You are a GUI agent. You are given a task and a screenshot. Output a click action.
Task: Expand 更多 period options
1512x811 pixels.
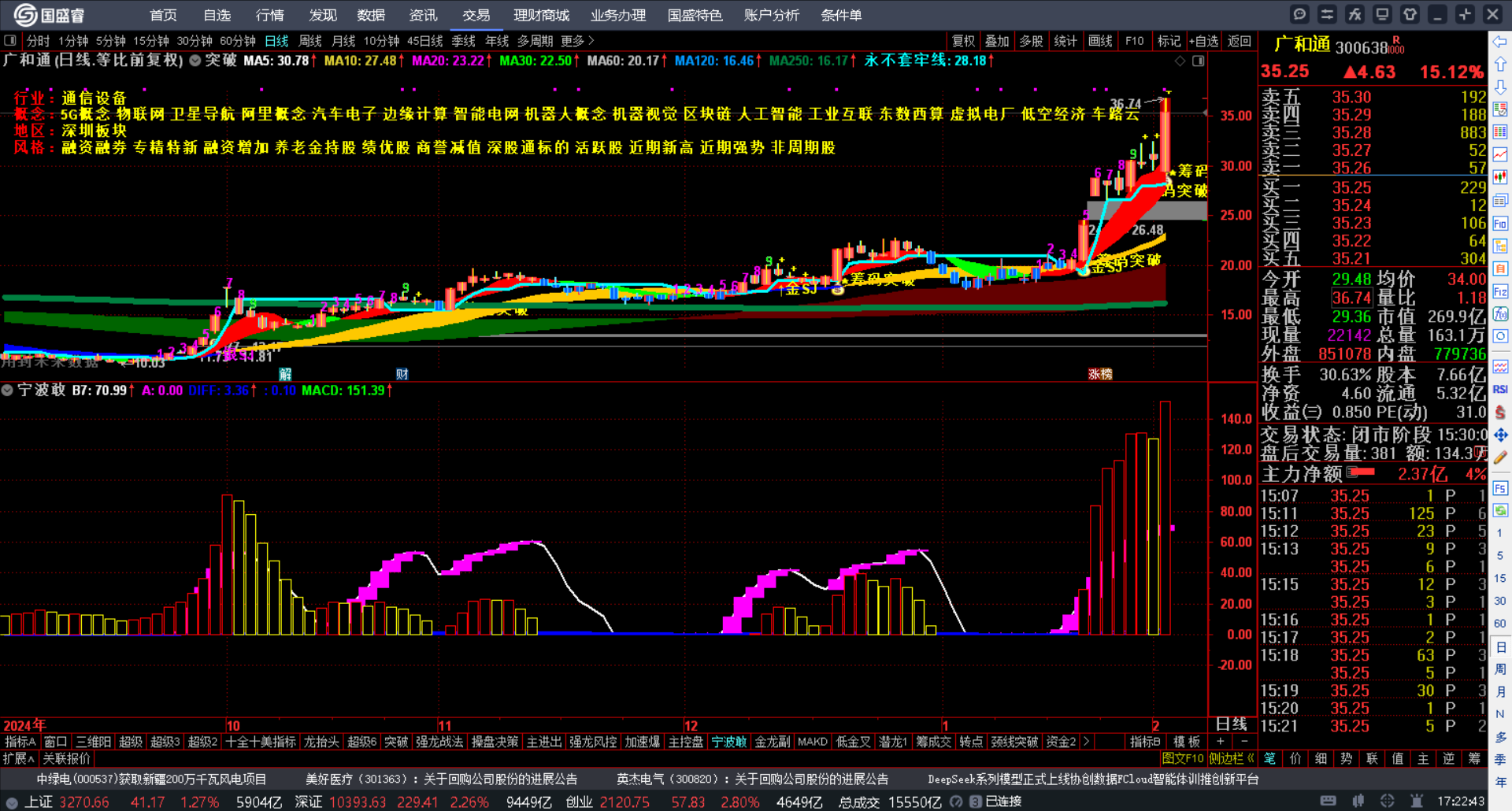click(577, 41)
